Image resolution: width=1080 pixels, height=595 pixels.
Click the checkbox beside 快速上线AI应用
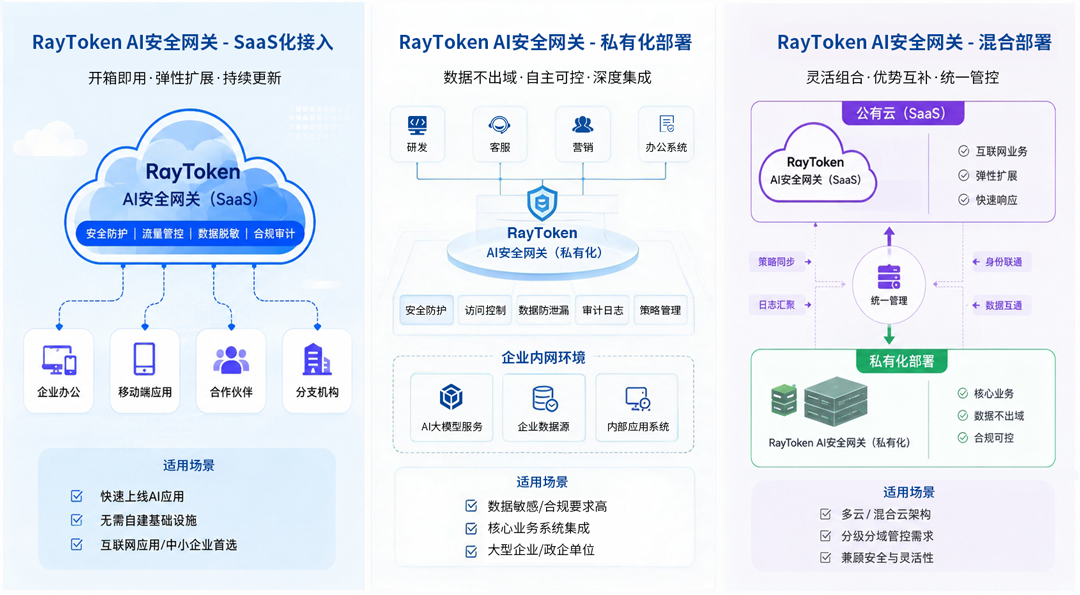(x=76, y=496)
